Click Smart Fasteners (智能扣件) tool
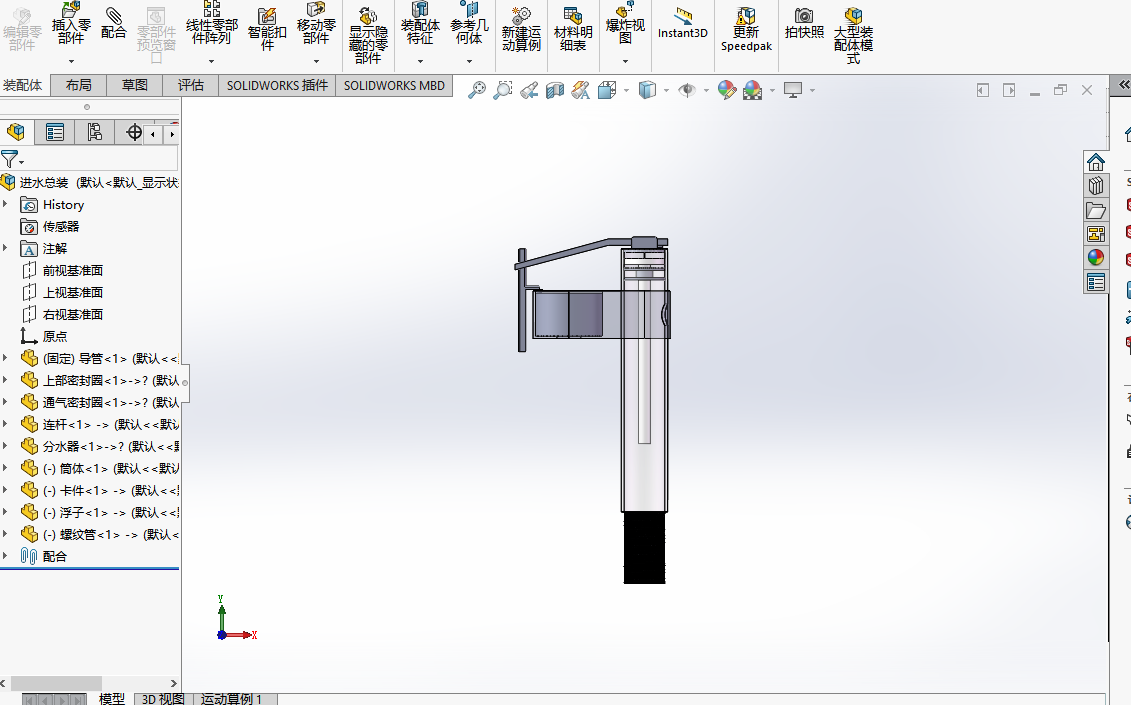Viewport: 1131px width, 705px height. point(267,30)
